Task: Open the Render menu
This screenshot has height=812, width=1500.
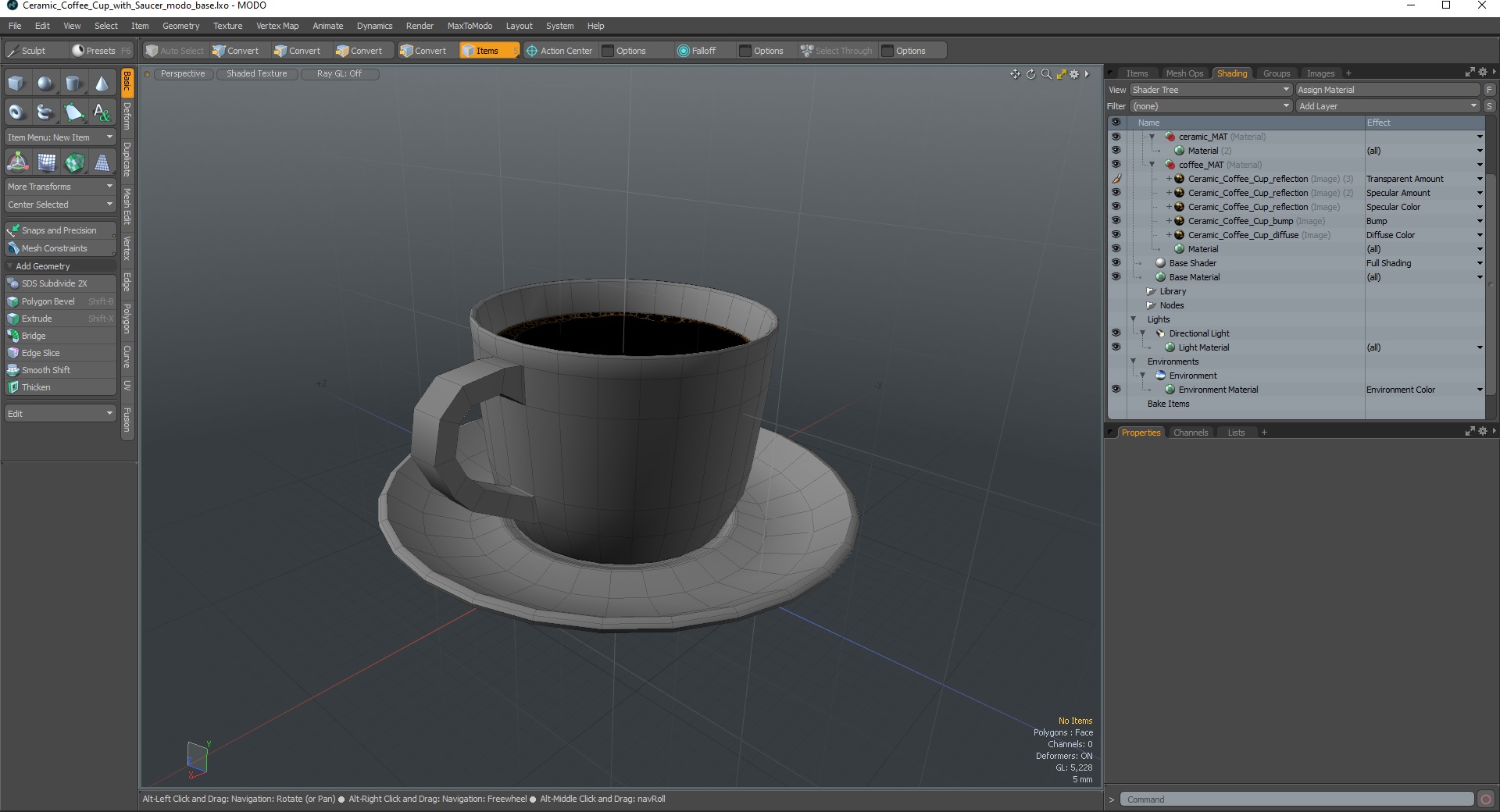Action: (420, 26)
